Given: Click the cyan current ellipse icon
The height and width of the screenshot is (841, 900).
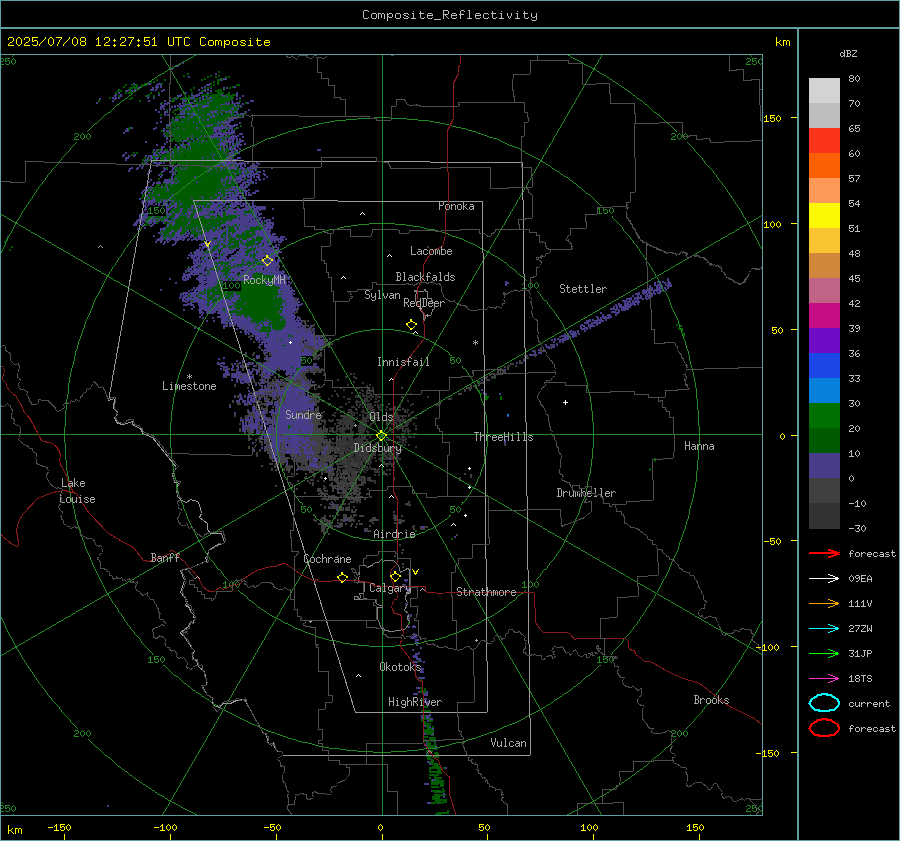Looking at the screenshot, I should click(824, 703).
